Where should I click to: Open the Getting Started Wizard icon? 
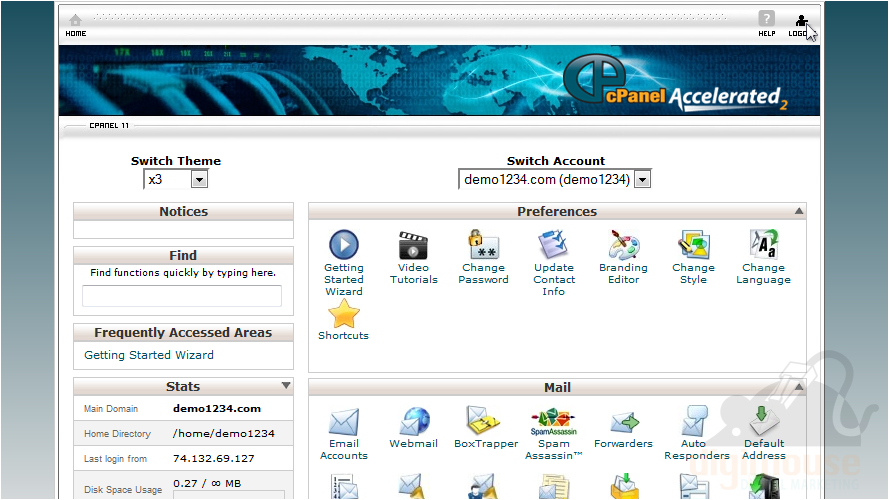pyautogui.click(x=343, y=245)
